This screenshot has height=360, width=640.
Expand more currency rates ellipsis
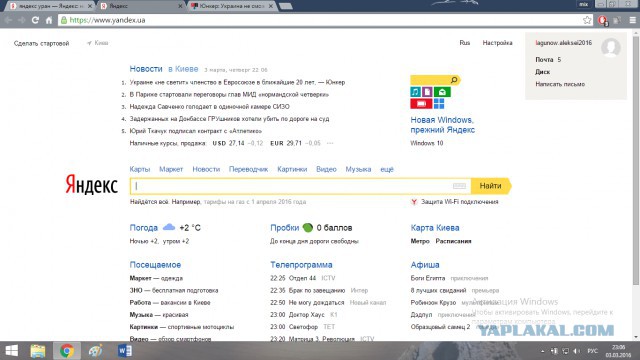click(330, 143)
